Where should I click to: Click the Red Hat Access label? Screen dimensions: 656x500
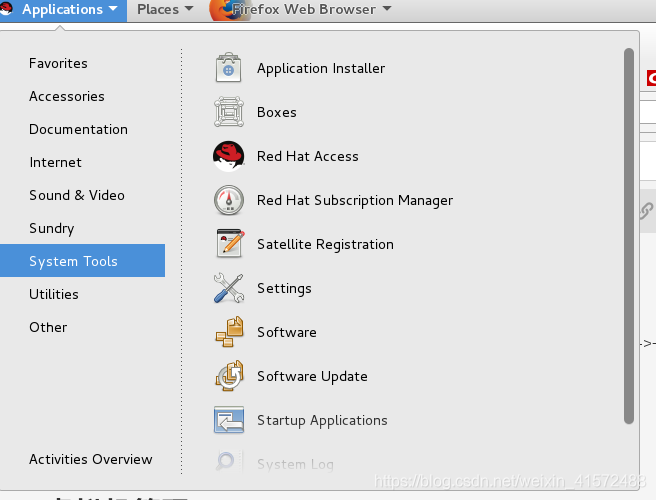point(308,156)
